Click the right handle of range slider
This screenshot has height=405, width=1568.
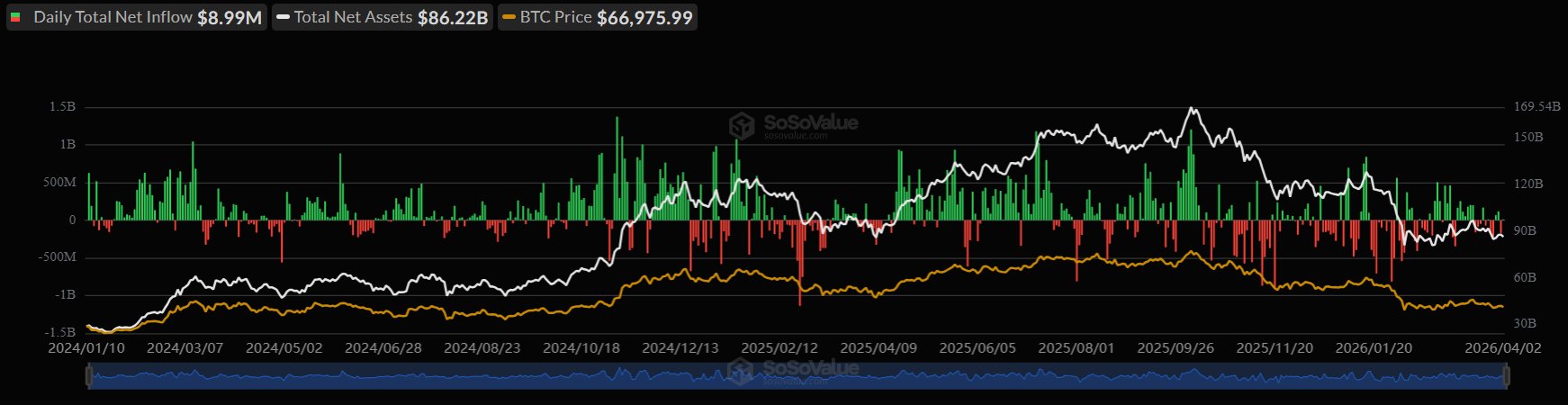click(x=1505, y=376)
